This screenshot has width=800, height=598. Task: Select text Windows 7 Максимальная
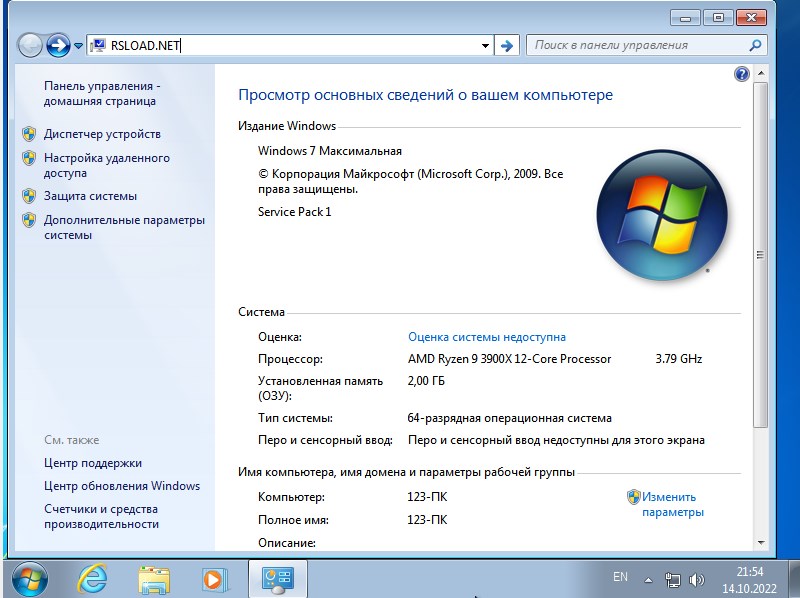[330, 151]
